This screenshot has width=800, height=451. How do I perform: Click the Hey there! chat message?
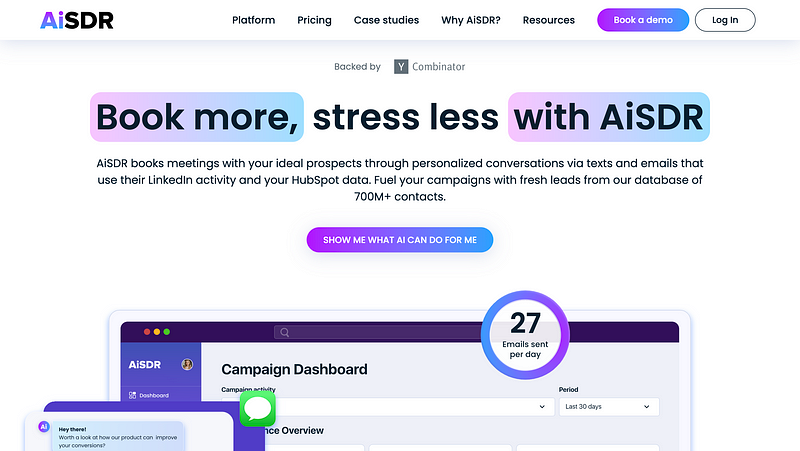tap(118, 437)
